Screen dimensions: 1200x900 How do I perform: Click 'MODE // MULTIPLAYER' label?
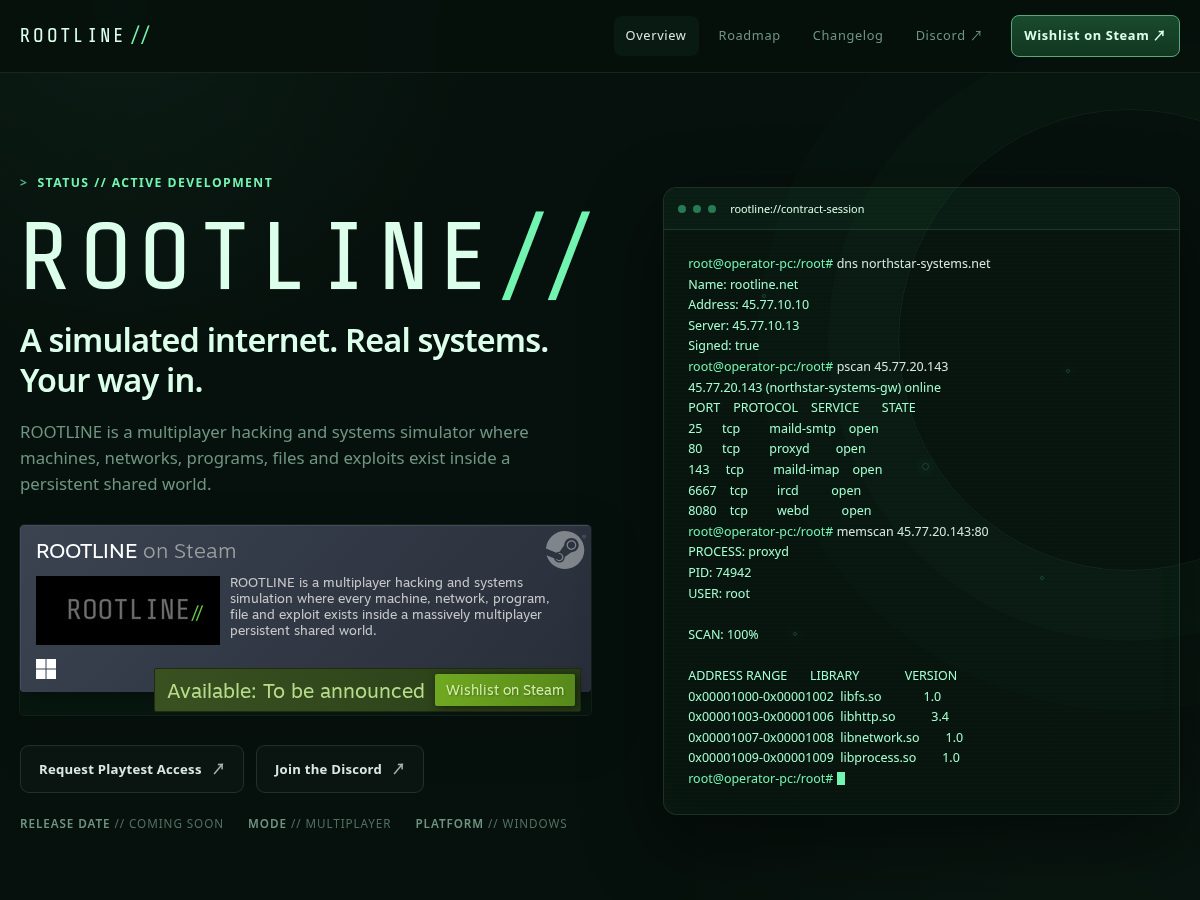click(x=319, y=824)
